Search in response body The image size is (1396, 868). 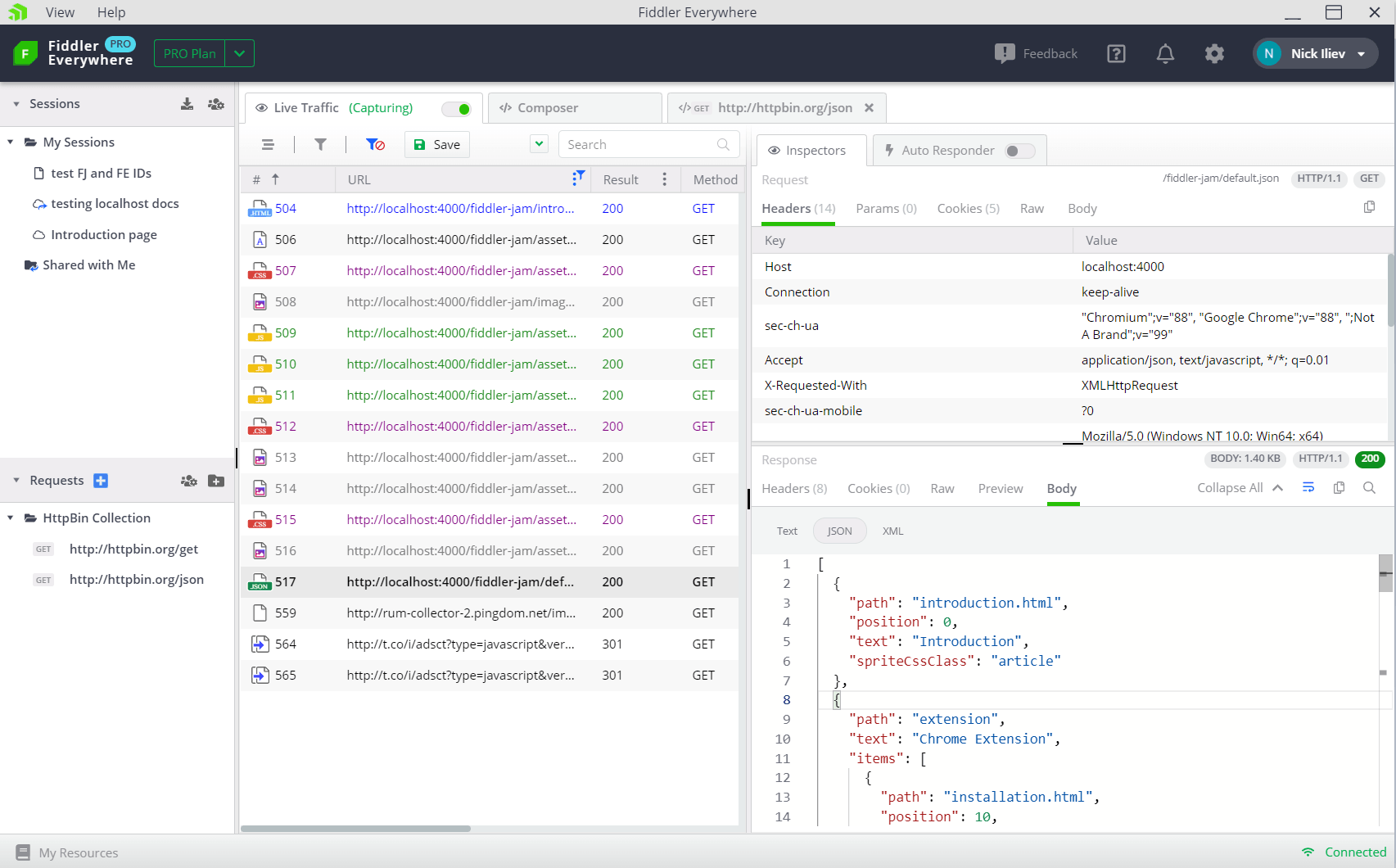pyautogui.click(x=1369, y=487)
